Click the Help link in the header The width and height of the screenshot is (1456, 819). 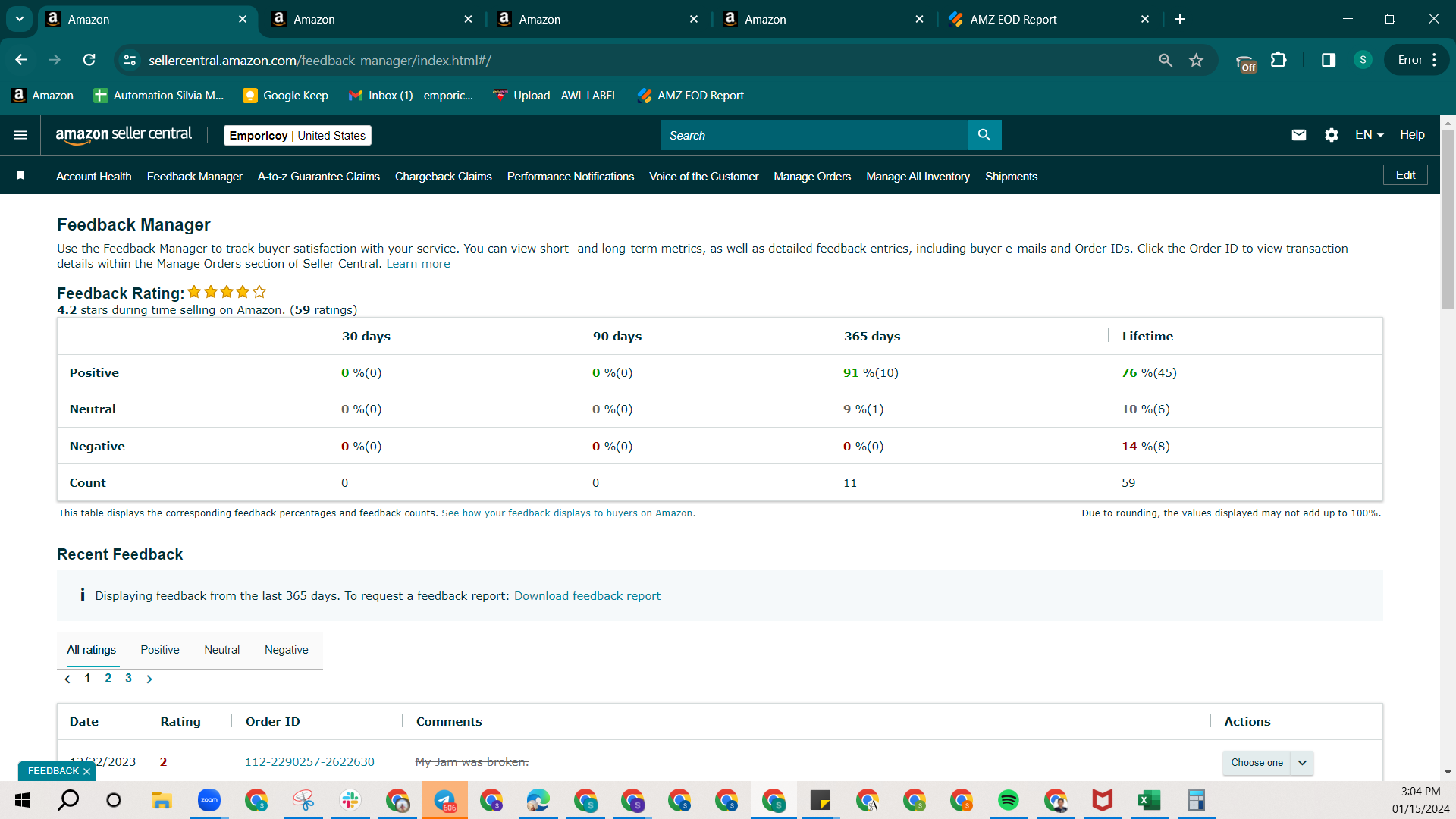pos(1412,135)
